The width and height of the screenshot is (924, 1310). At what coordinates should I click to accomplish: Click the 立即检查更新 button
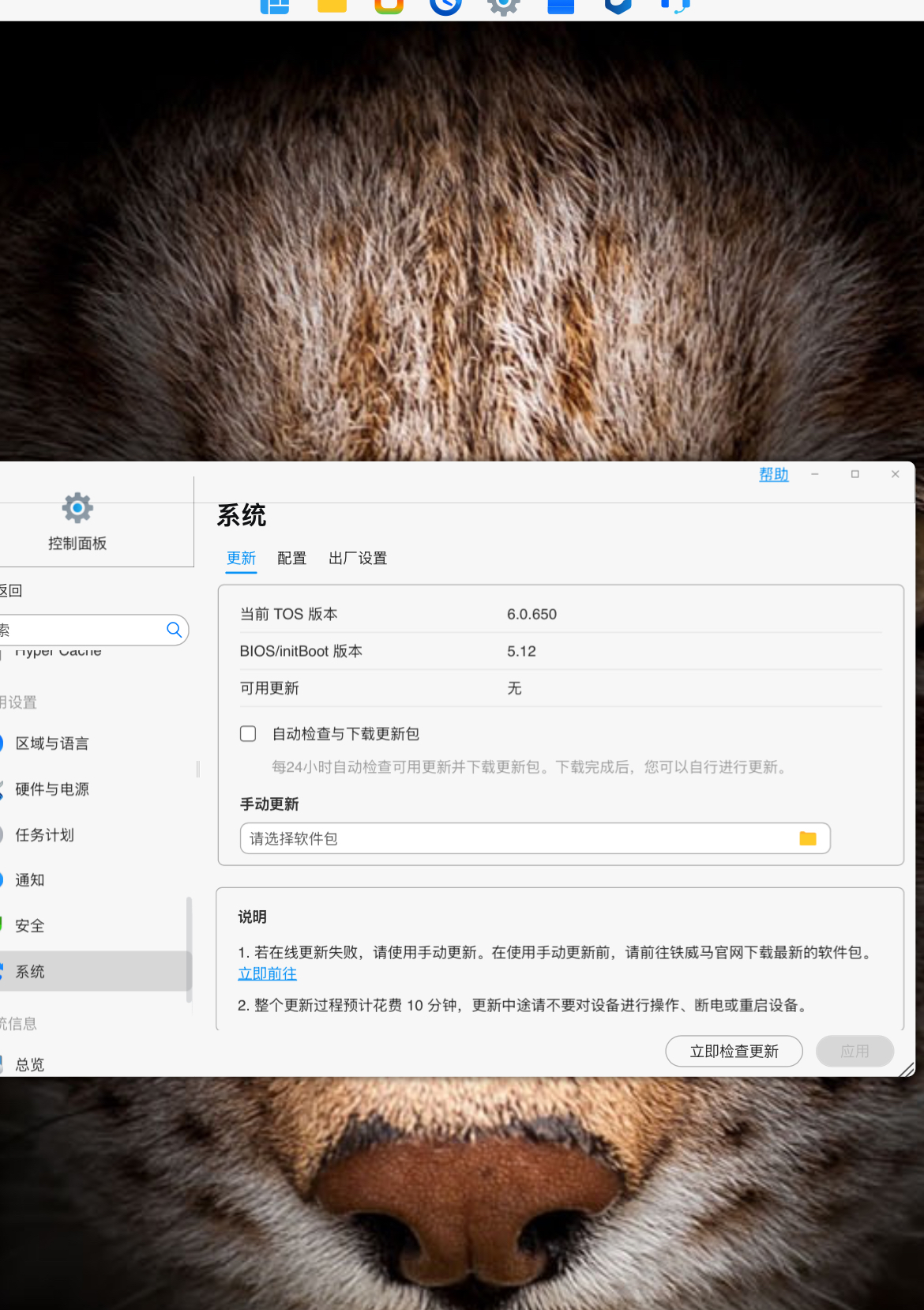click(734, 1052)
